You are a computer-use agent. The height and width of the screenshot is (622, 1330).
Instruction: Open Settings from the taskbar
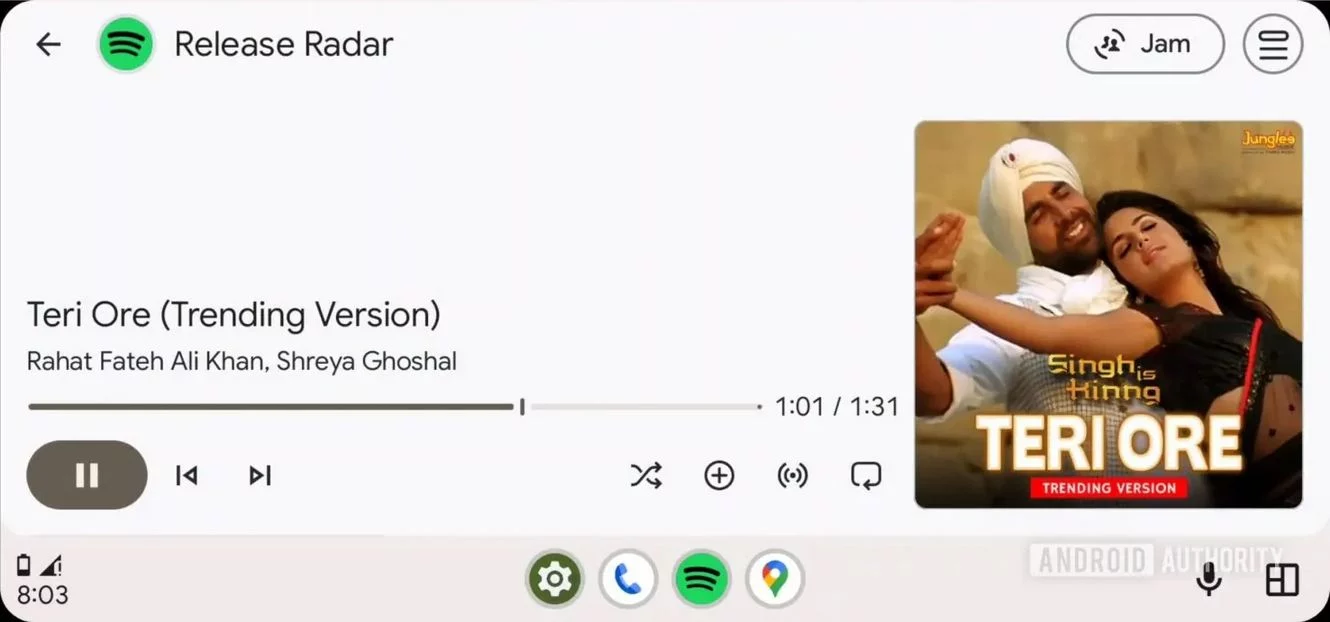(x=555, y=579)
